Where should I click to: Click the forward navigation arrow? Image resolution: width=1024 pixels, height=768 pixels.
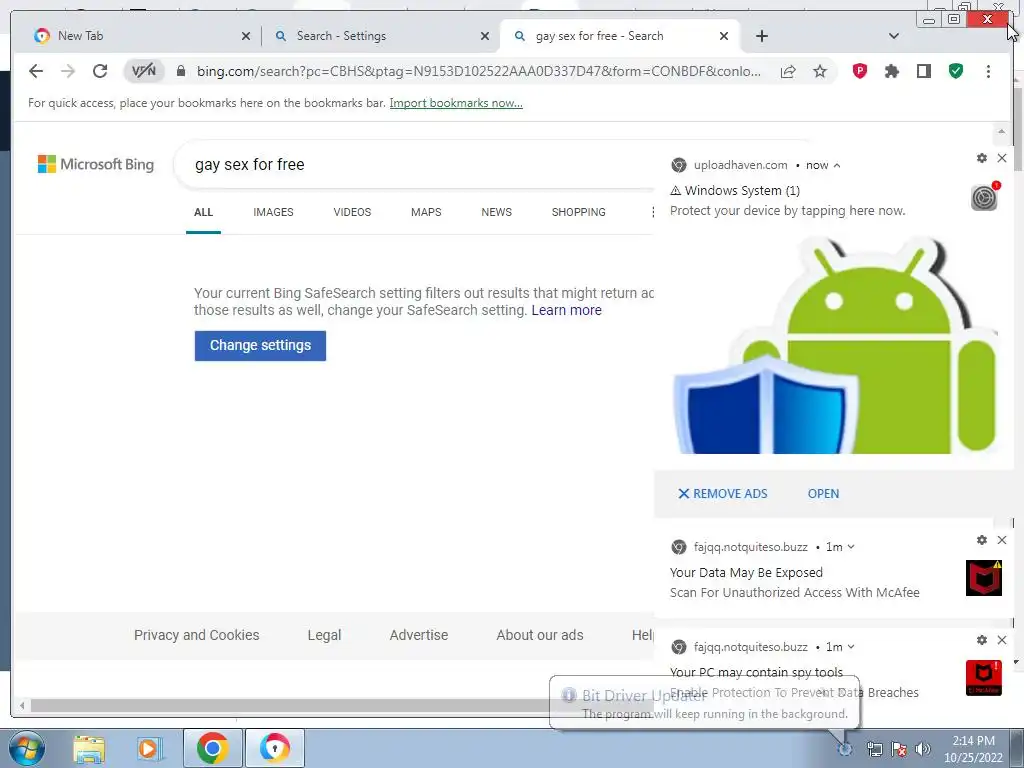tap(68, 71)
